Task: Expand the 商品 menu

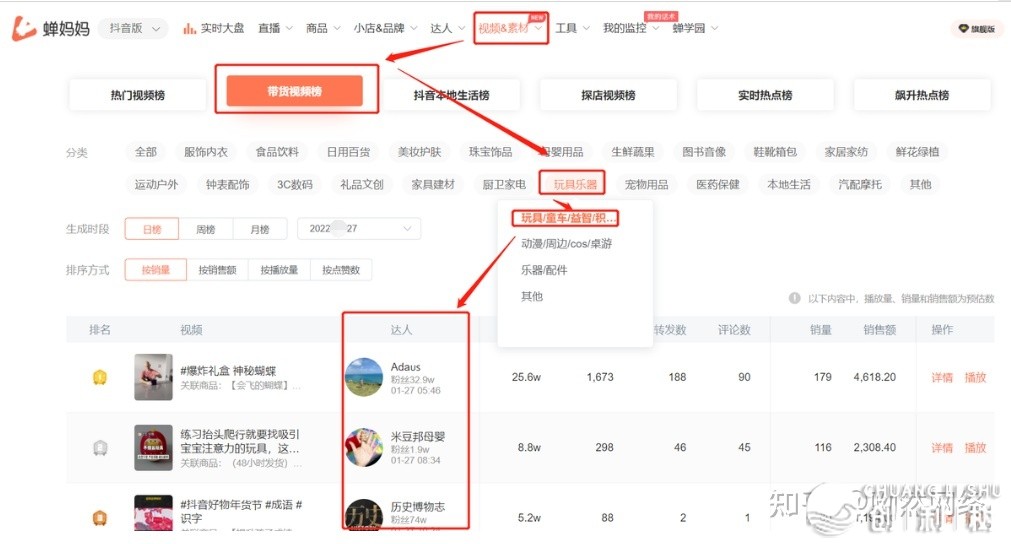Action: (323, 28)
